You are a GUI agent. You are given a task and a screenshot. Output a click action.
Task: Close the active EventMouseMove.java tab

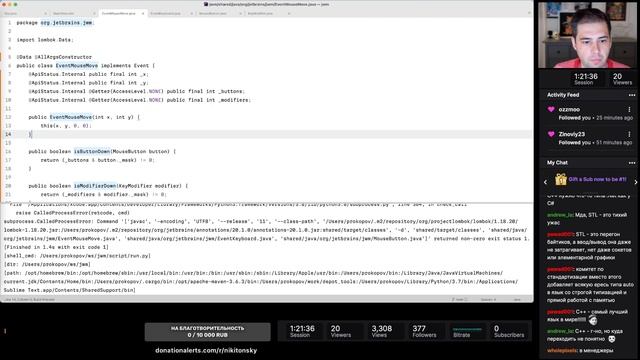tap(143, 13)
